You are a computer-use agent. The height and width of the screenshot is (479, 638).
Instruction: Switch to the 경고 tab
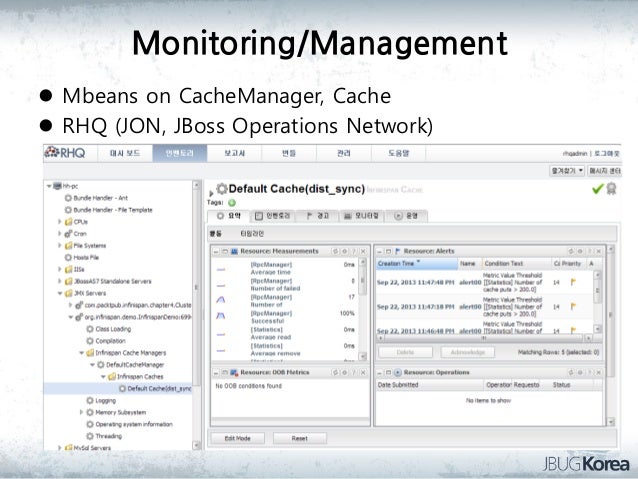[x=317, y=216]
